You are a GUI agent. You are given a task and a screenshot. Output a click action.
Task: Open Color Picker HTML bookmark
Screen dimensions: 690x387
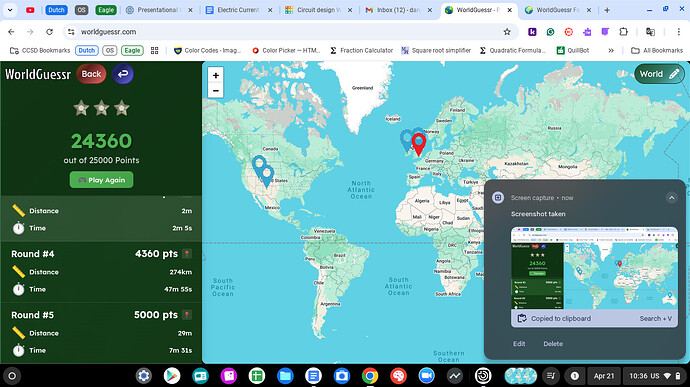[286, 51]
